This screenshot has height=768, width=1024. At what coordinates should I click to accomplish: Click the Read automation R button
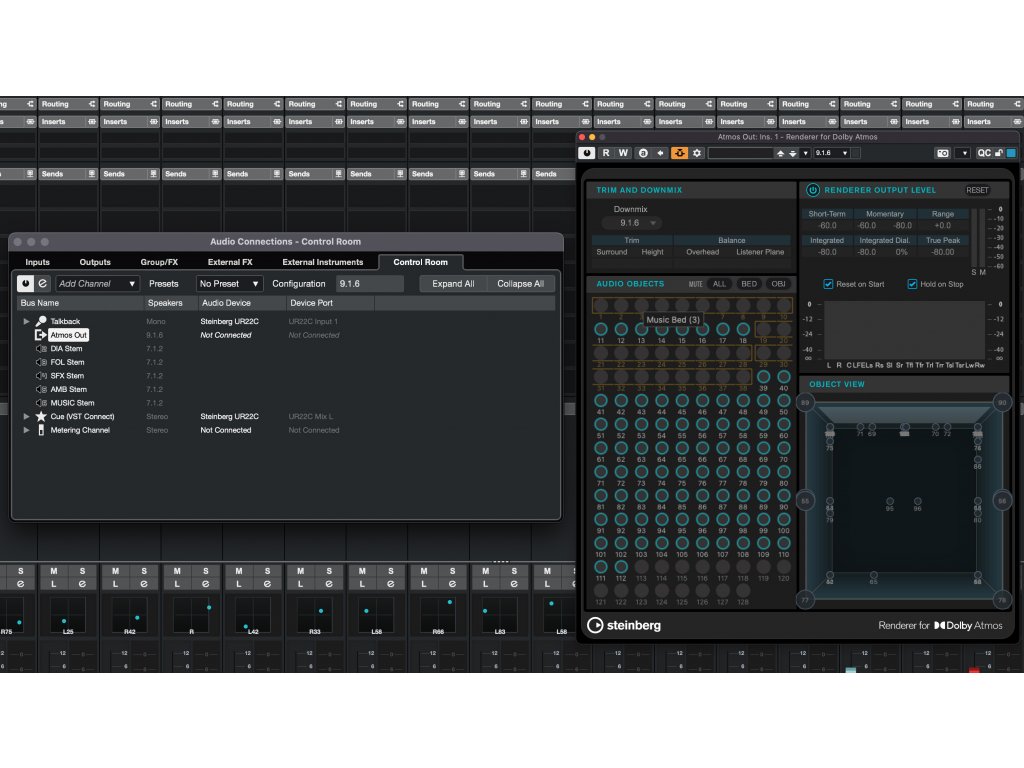[x=606, y=153]
